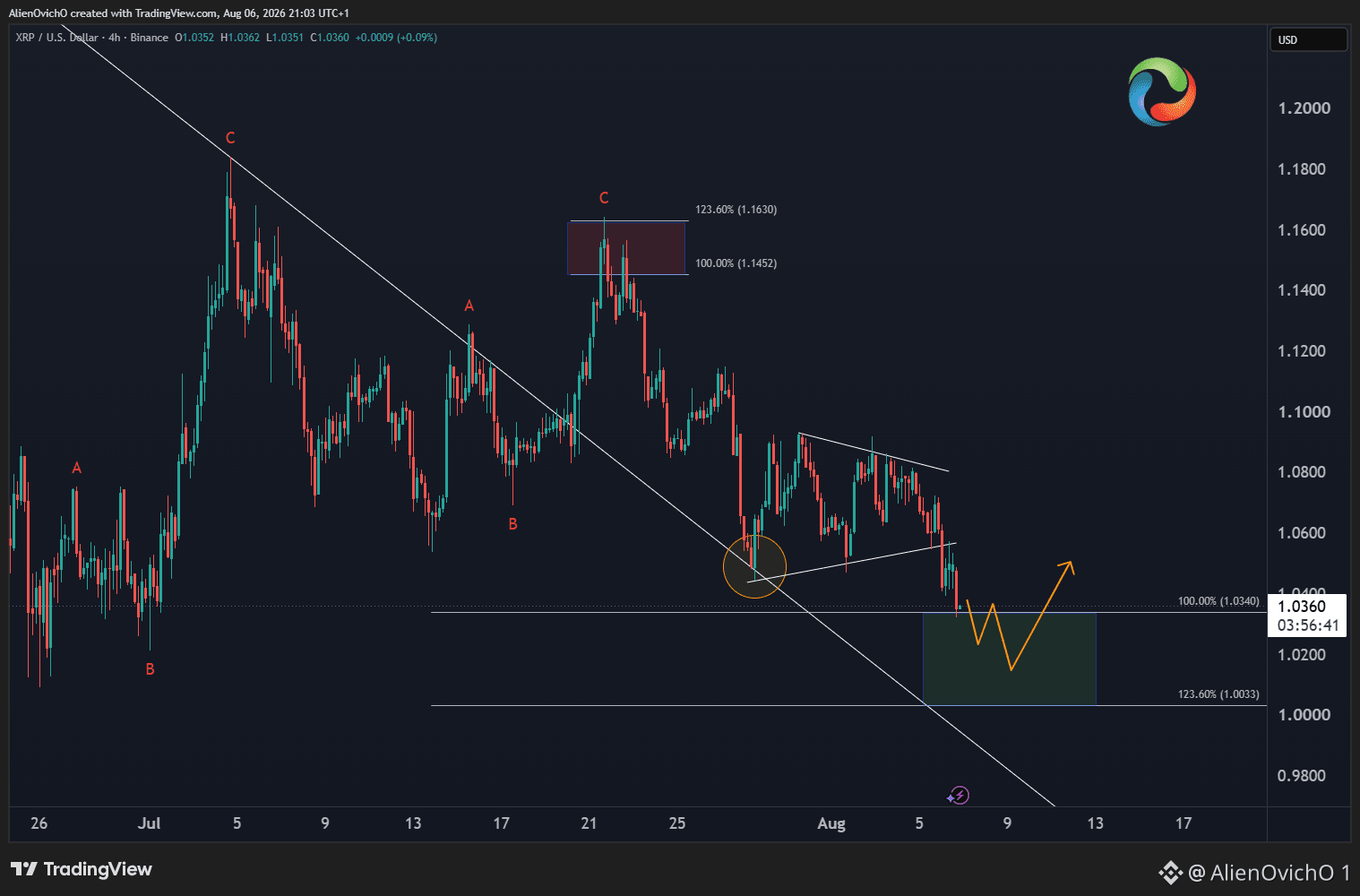Click the close value C1.0360
1360x896 pixels.
tap(330, 38)
